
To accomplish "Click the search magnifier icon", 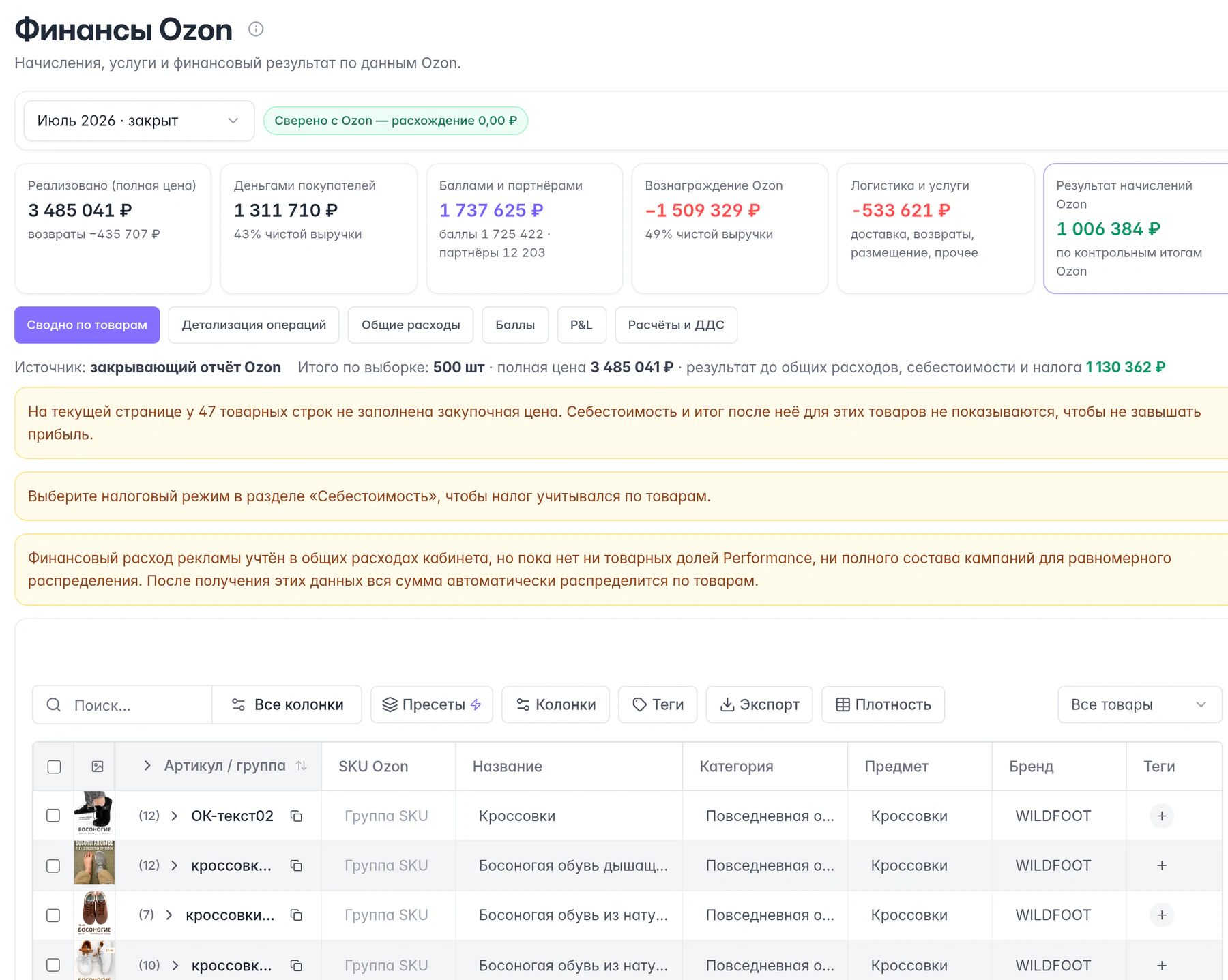I will [x=54, y=704].
